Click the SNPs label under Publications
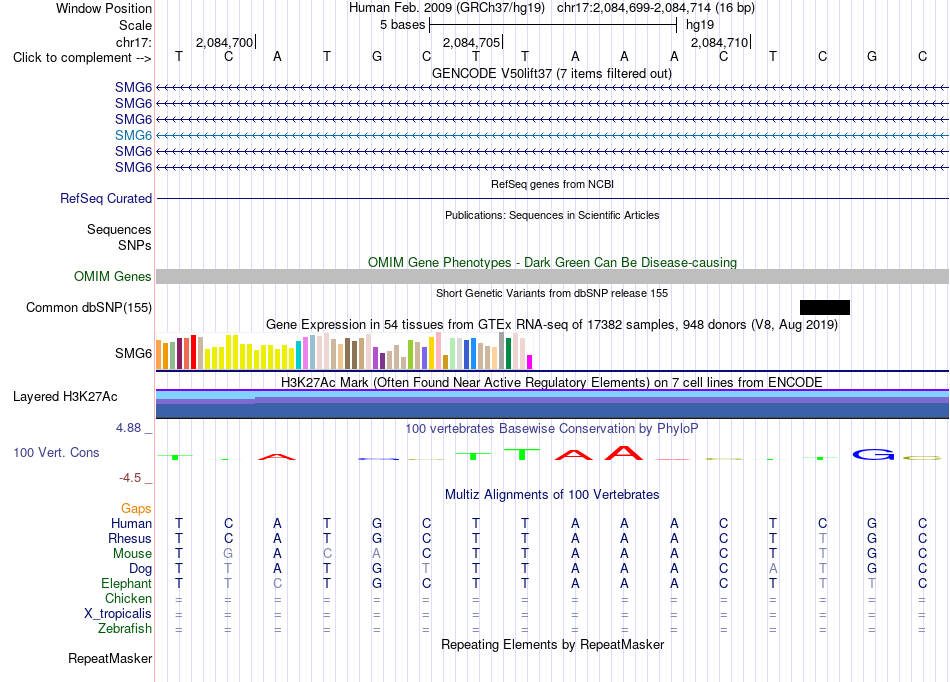 coord(135,245)
